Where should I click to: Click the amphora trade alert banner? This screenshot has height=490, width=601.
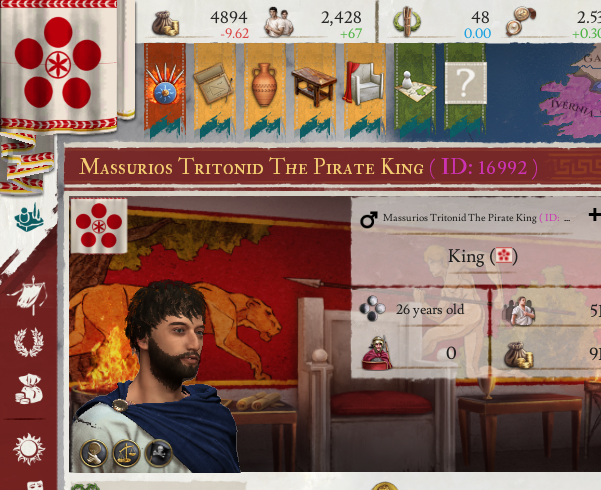[264, 90]
